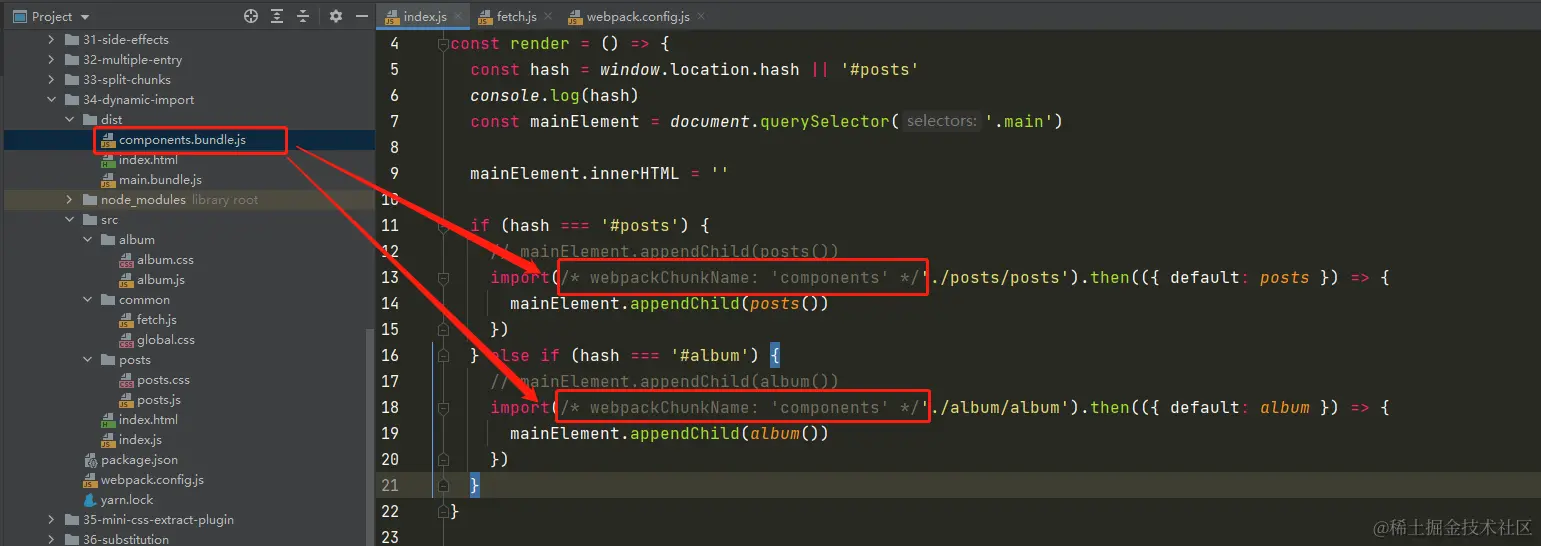
Task: Click the CSS icon of posts.css
Action: pyautogui.click(x=127, y=380)
